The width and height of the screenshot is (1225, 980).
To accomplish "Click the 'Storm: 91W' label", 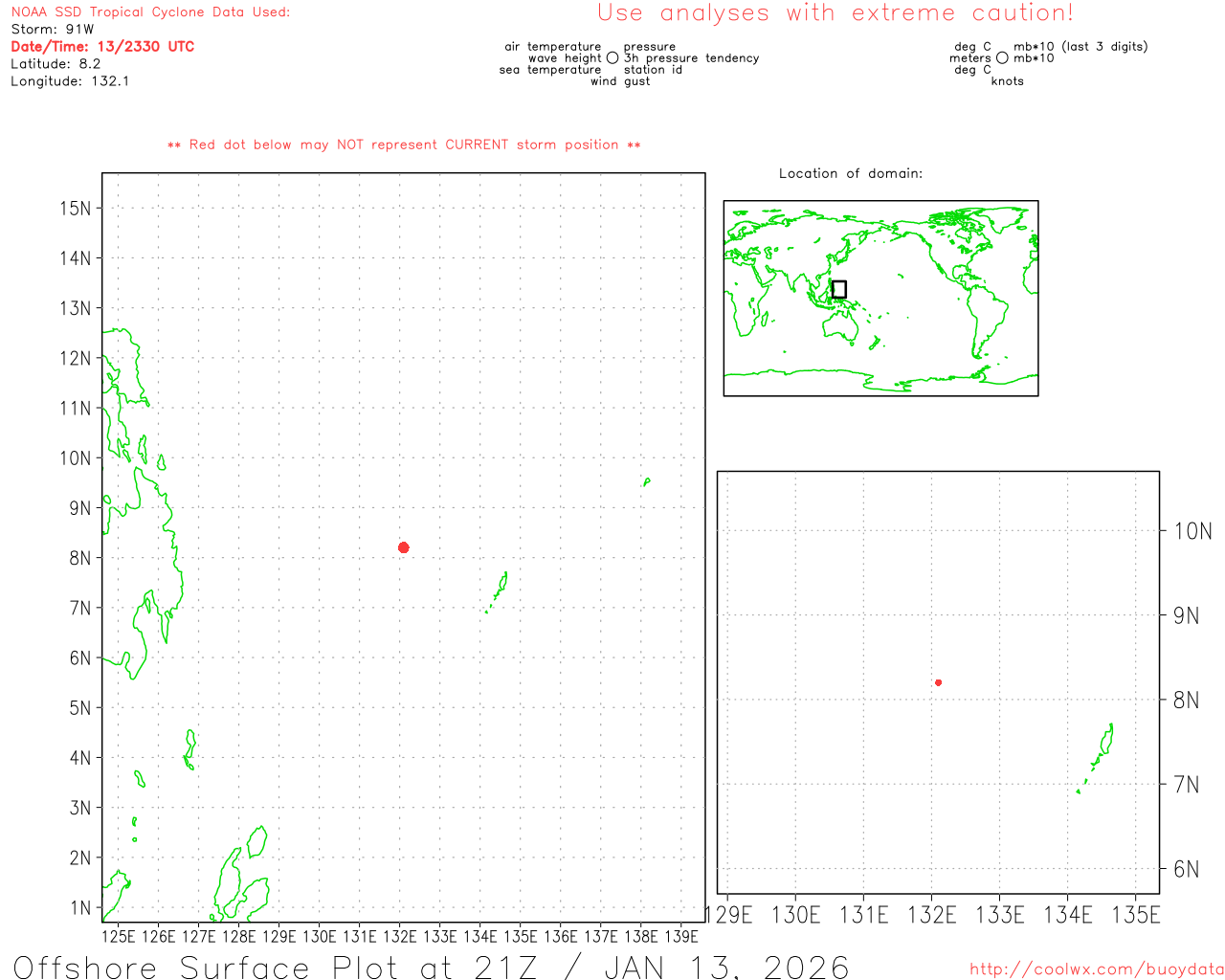I will (x=53, y=30).
